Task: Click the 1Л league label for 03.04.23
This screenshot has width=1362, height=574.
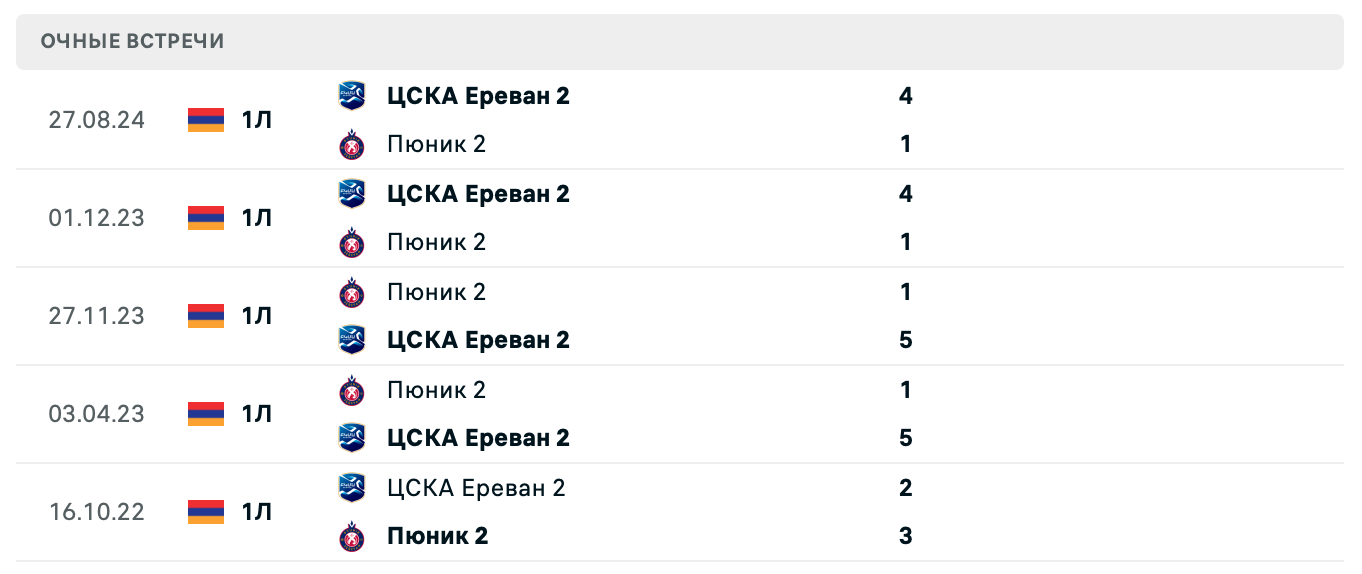Action: coord(256,414)
